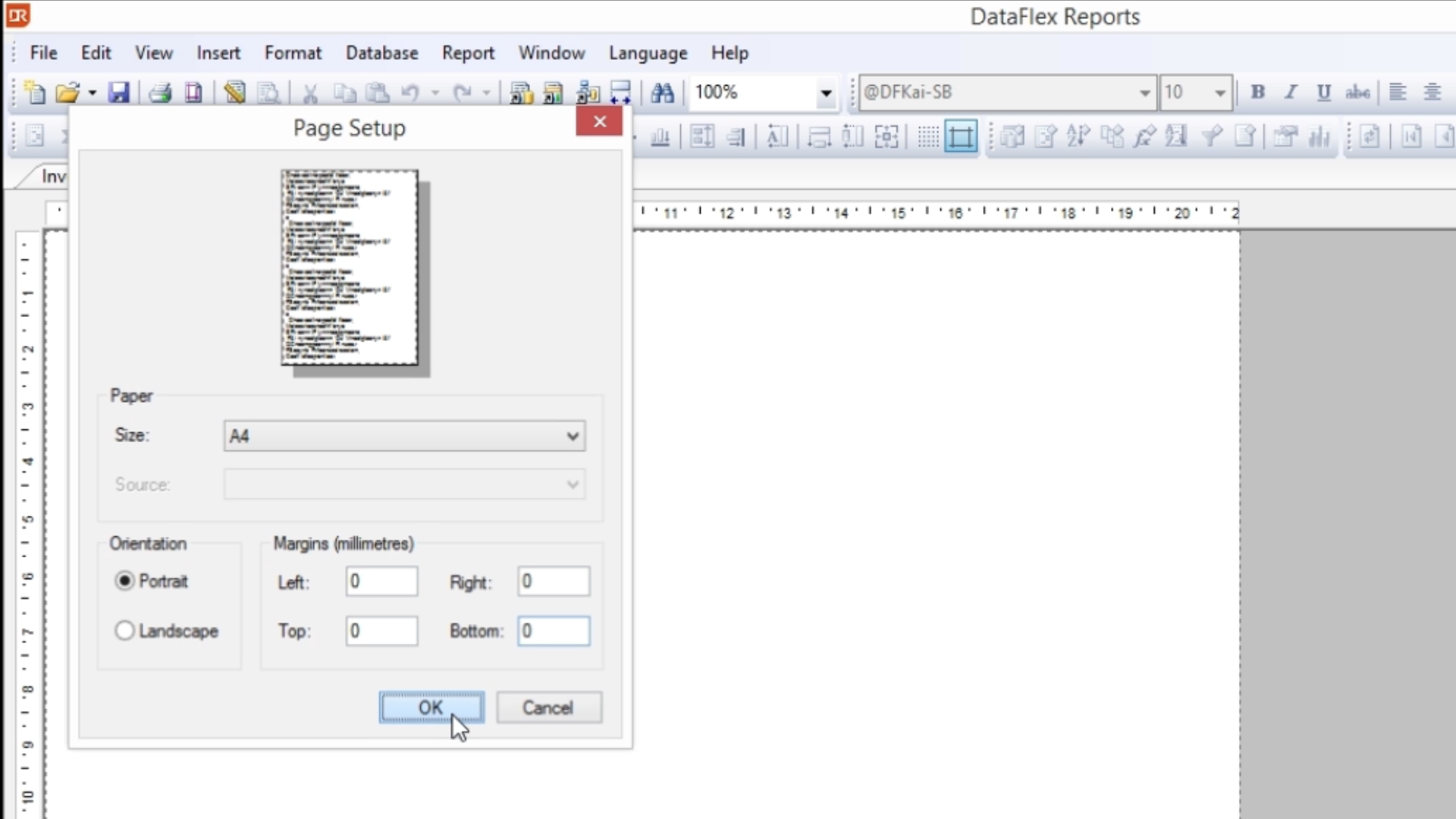Open the @DFKai-SB font name dropdown
This screenshot has width=1456, height=819.
(1144, 93)
